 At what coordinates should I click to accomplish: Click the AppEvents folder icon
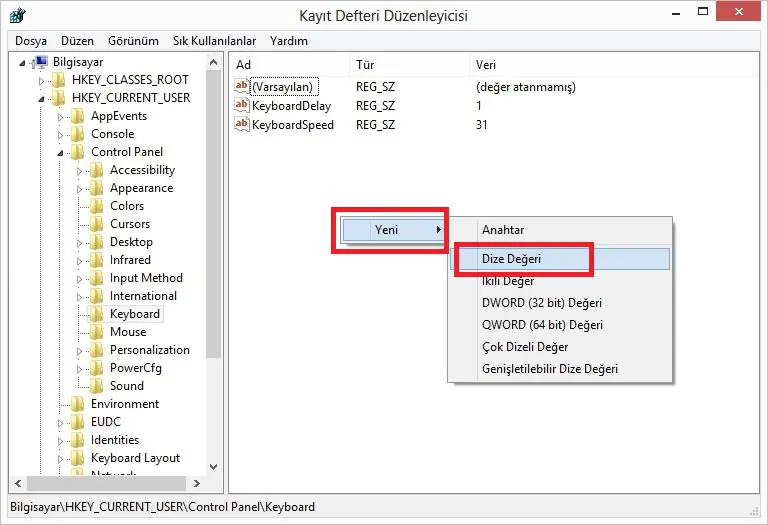click(x=78, y=116)
